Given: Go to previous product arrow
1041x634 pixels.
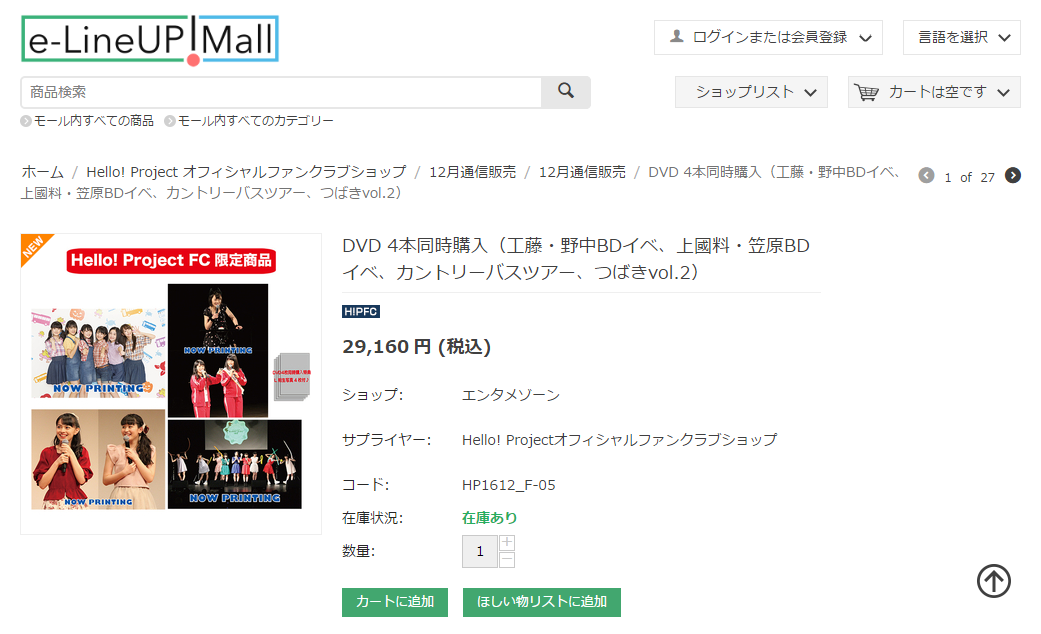Looking at the screenshot, I should pos(926,175).
